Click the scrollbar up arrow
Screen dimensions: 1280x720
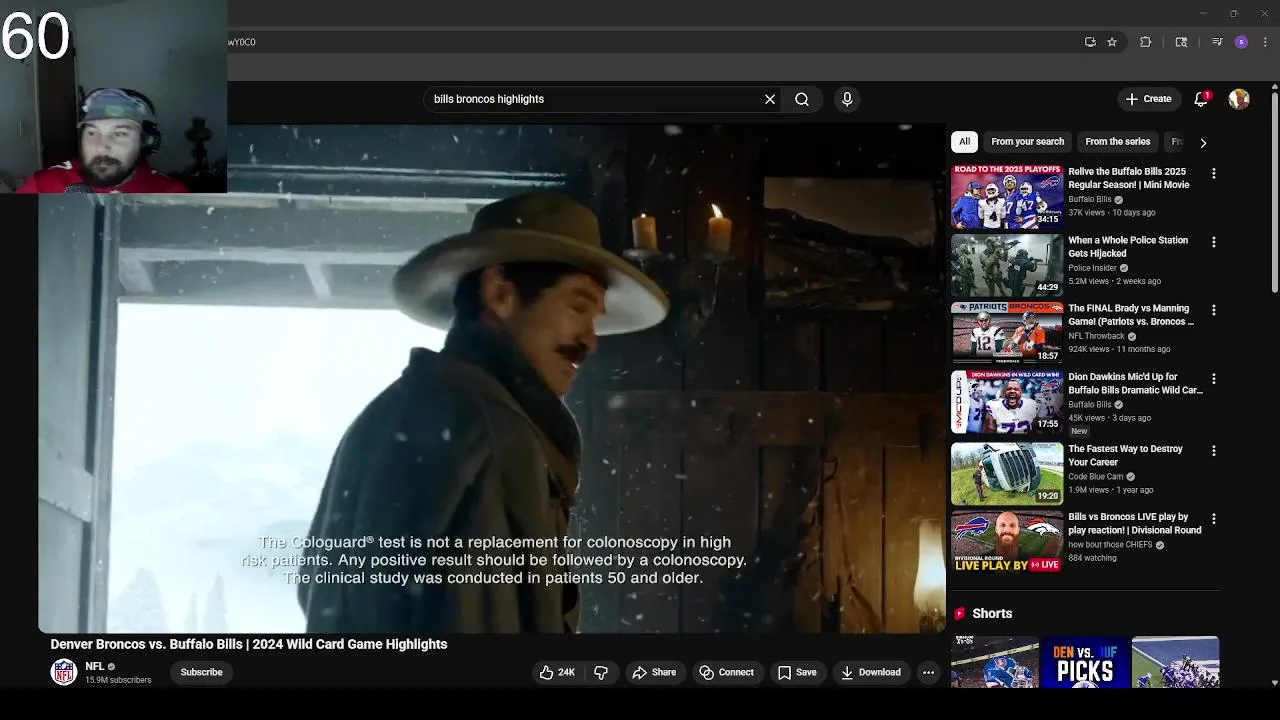coord(1274,88)
